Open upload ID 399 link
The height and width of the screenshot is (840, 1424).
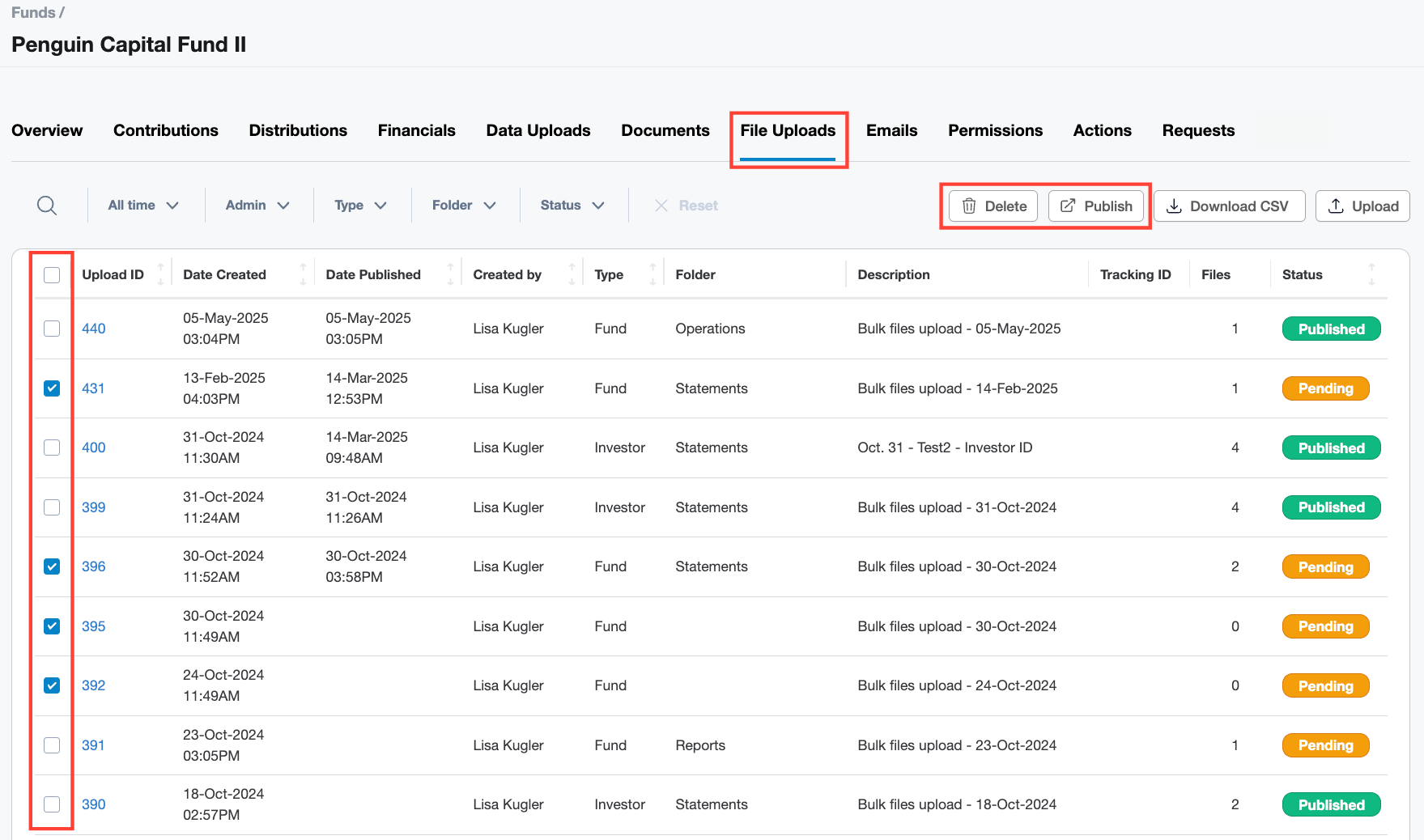(94, 507)
